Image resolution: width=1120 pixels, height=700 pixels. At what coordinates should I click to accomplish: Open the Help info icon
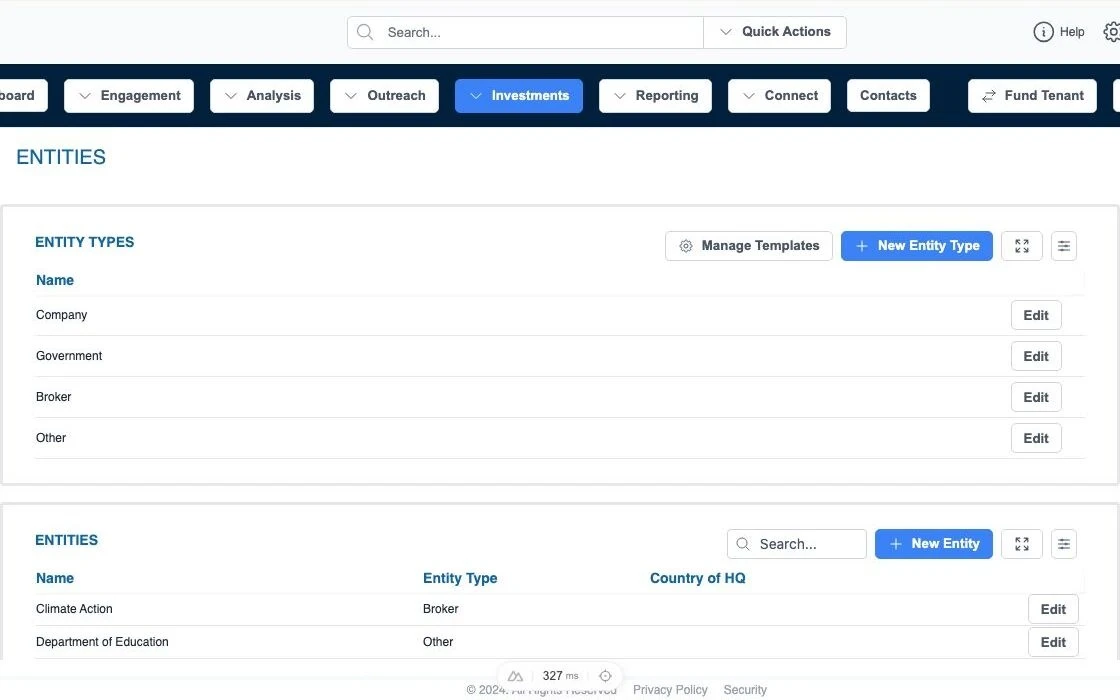point(1043,32)
